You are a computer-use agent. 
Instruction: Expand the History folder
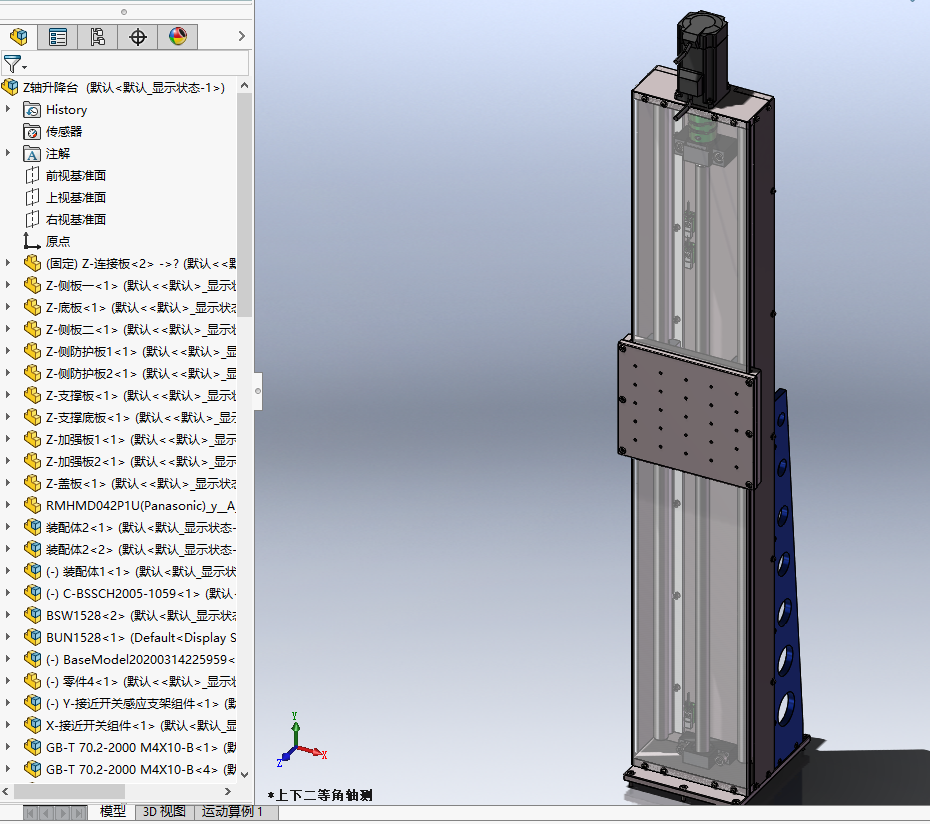(x=8, y=109)
